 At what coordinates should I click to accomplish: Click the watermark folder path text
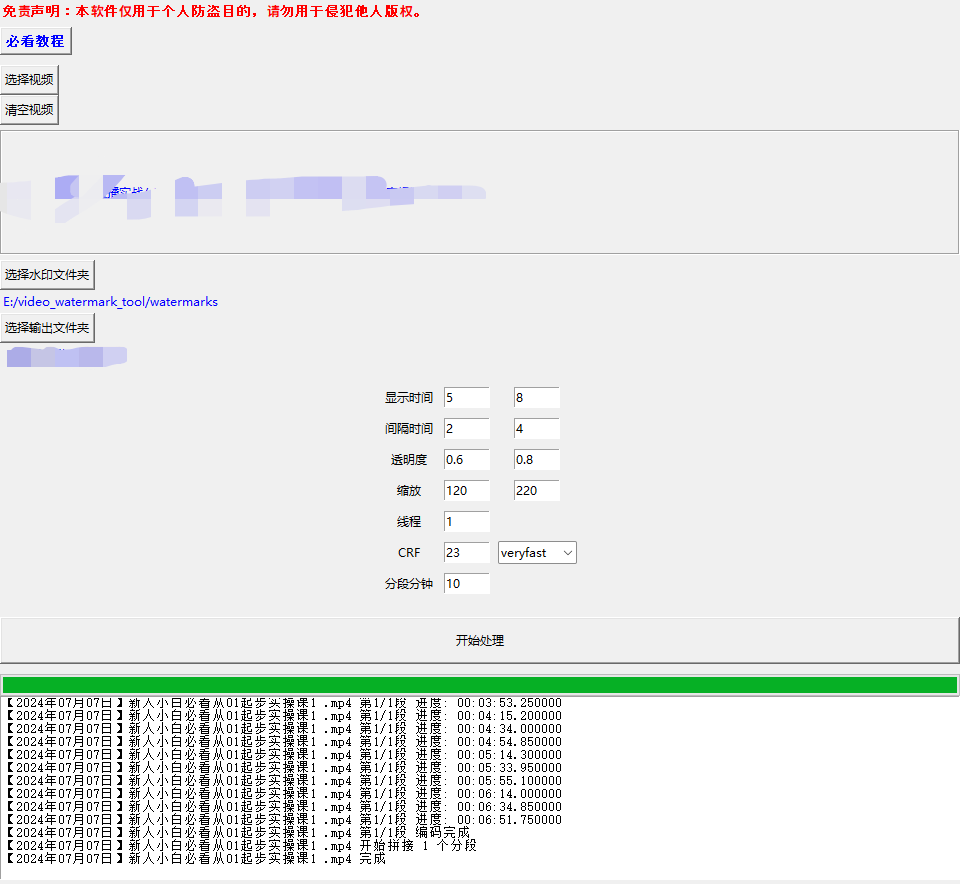pyautogui.click(x=110, y=302)
